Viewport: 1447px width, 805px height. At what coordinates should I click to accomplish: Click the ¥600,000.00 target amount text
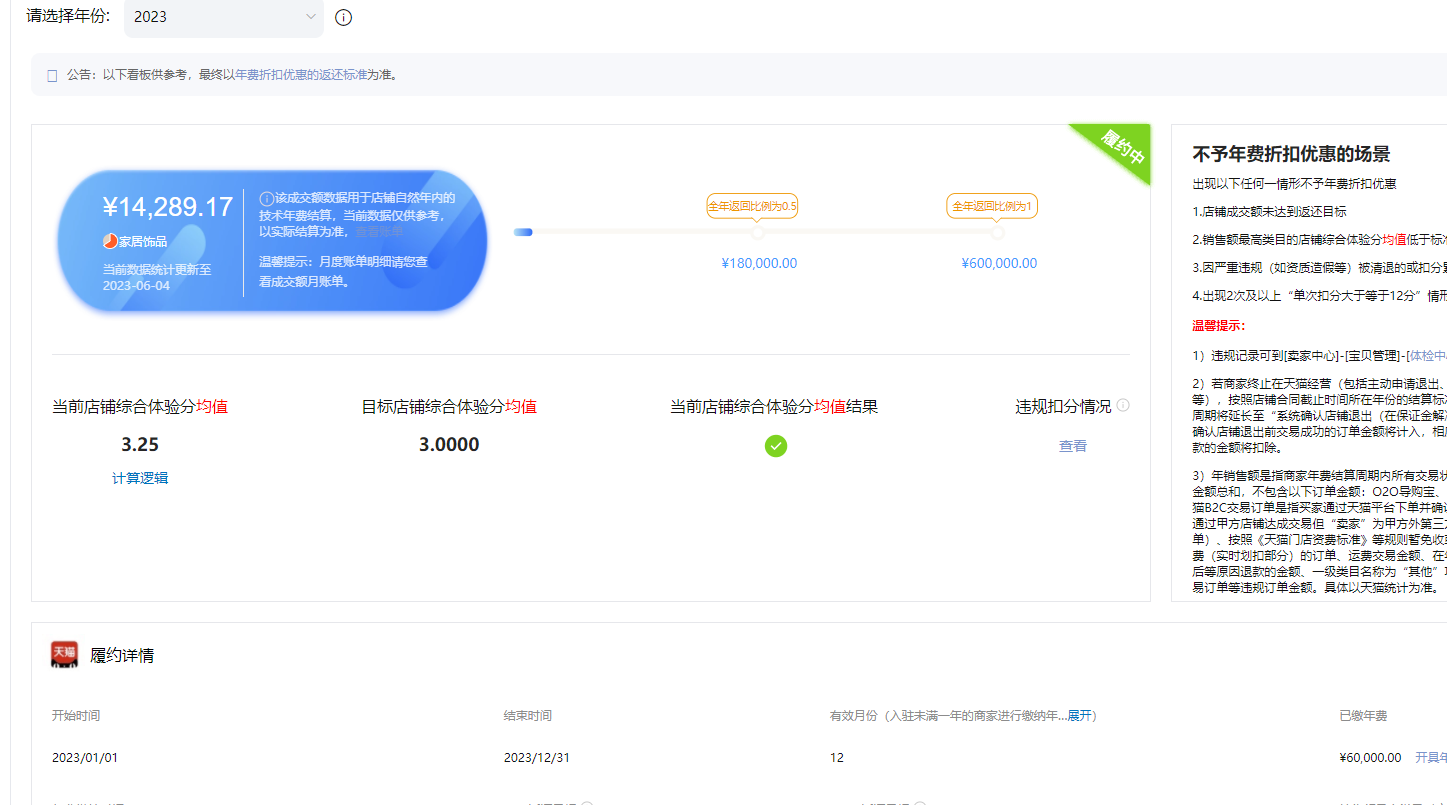point(999,264)
